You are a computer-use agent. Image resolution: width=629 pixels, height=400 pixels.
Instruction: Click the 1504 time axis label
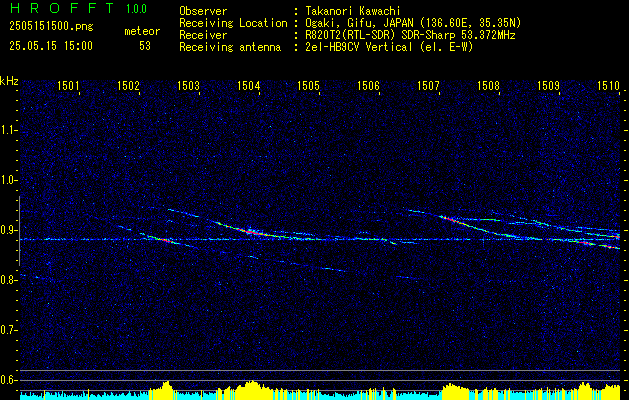click(x=248, y=85)
